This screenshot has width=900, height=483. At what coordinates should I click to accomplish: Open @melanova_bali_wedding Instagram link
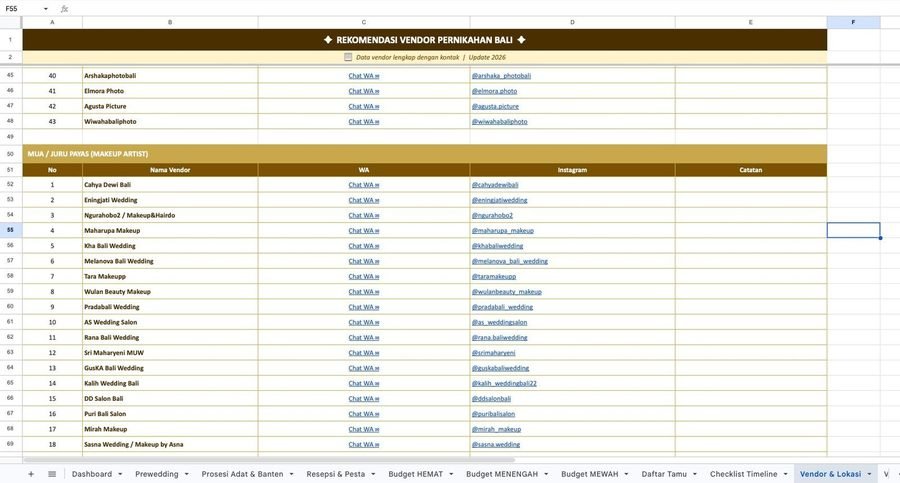click(509, 261)
